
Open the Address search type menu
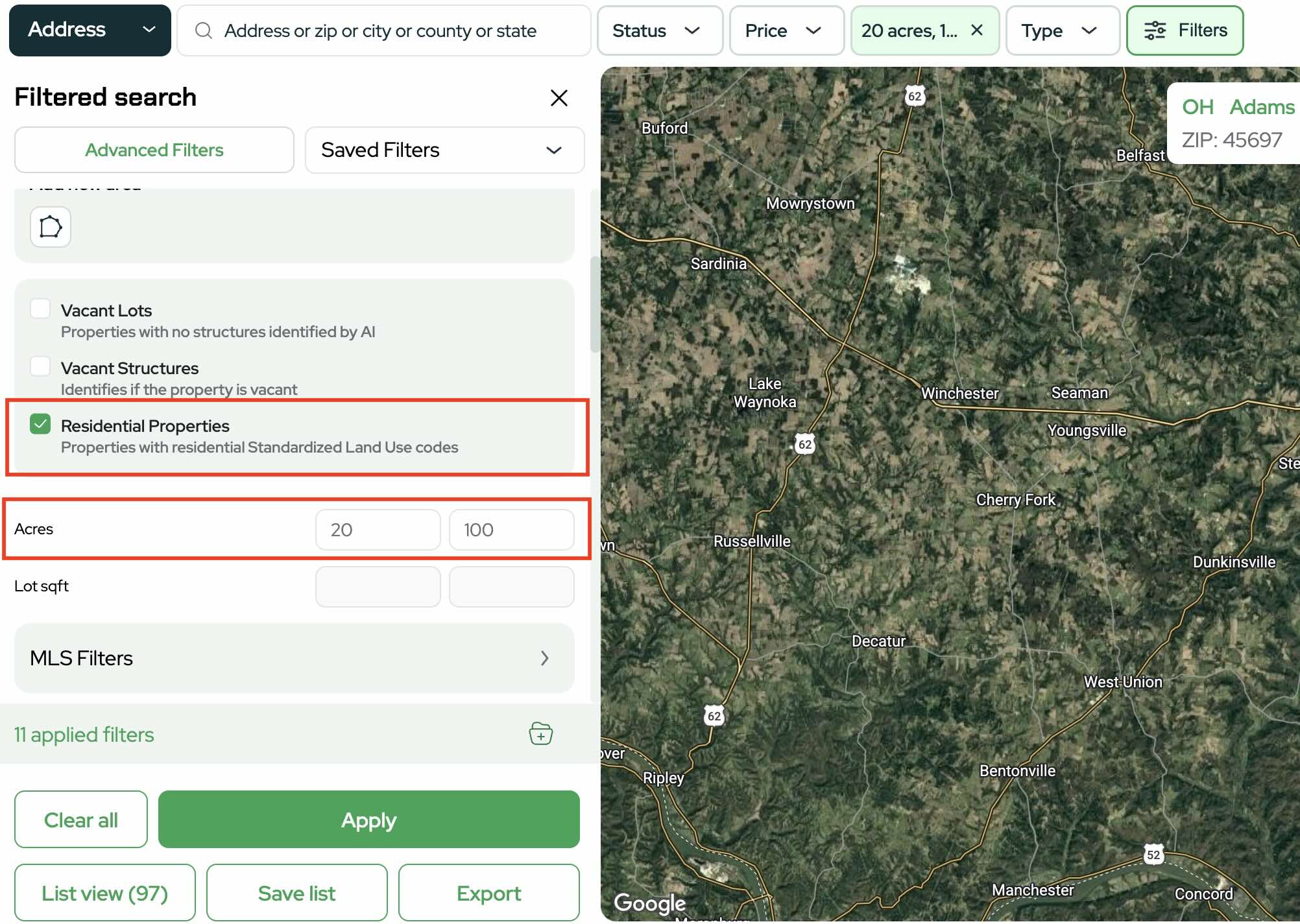pyautogui.click(x=90, y=30)
